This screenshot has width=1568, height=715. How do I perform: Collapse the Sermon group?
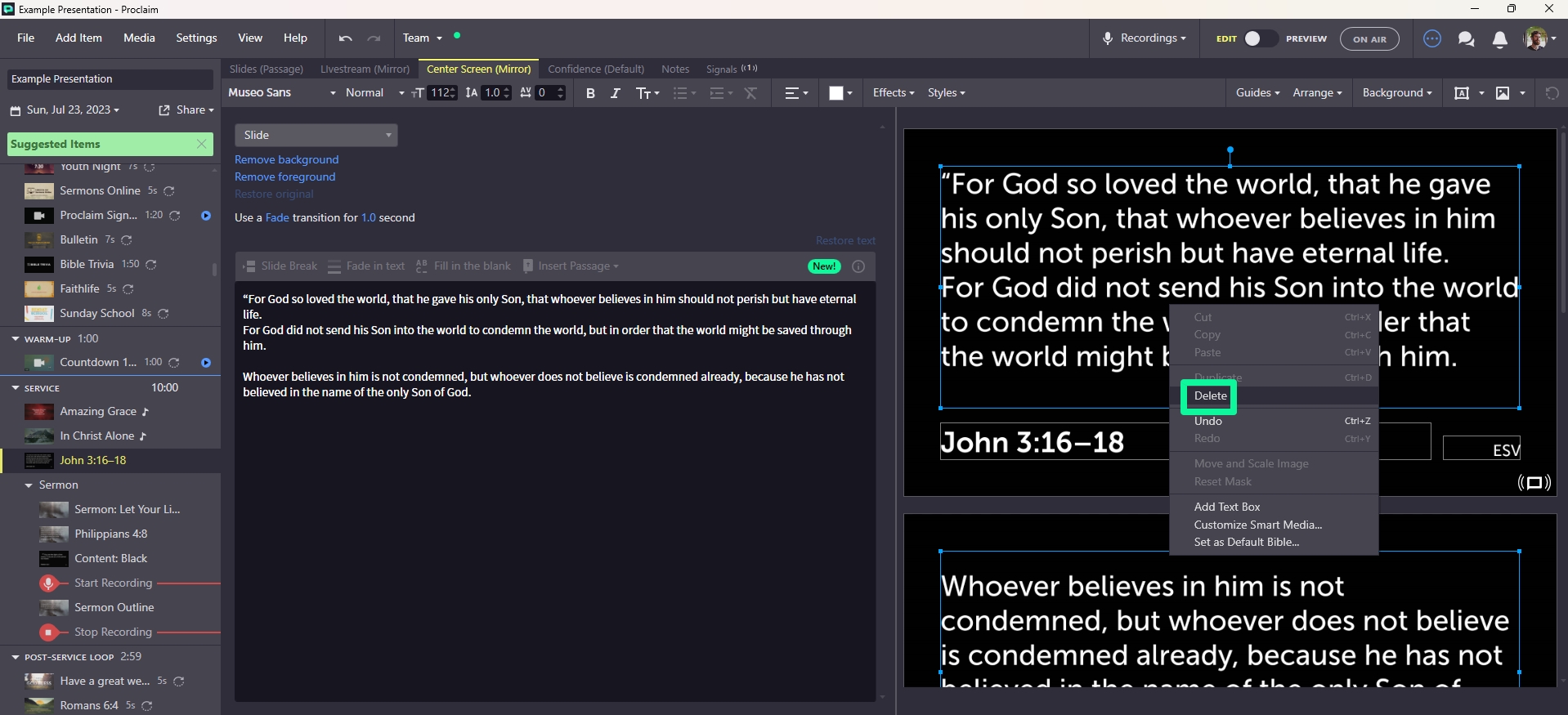[x=29, y=485]
